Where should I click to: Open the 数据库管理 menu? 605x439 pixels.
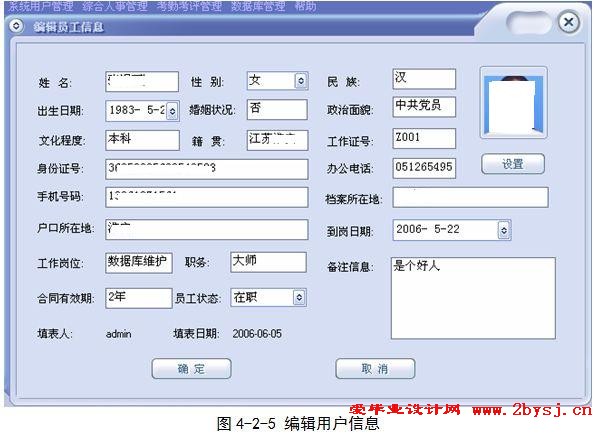(257, 6)
